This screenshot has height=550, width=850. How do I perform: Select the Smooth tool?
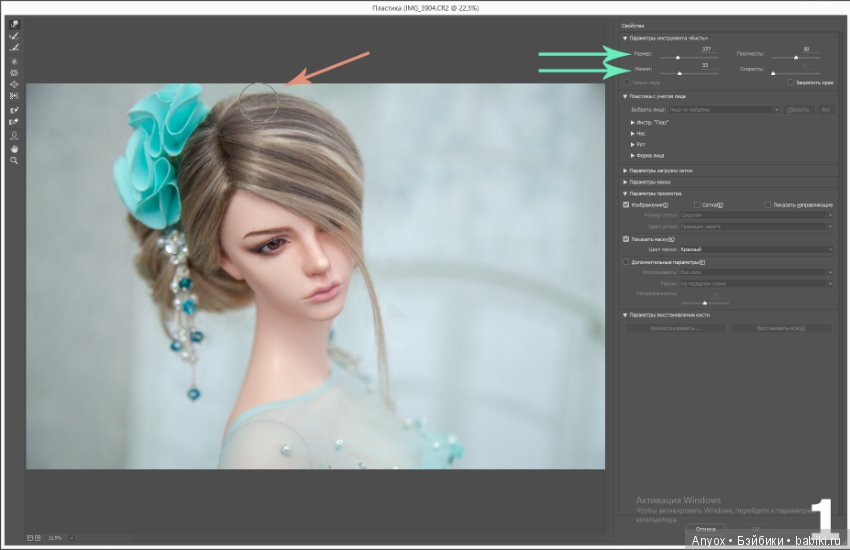[x=14, y=48]
